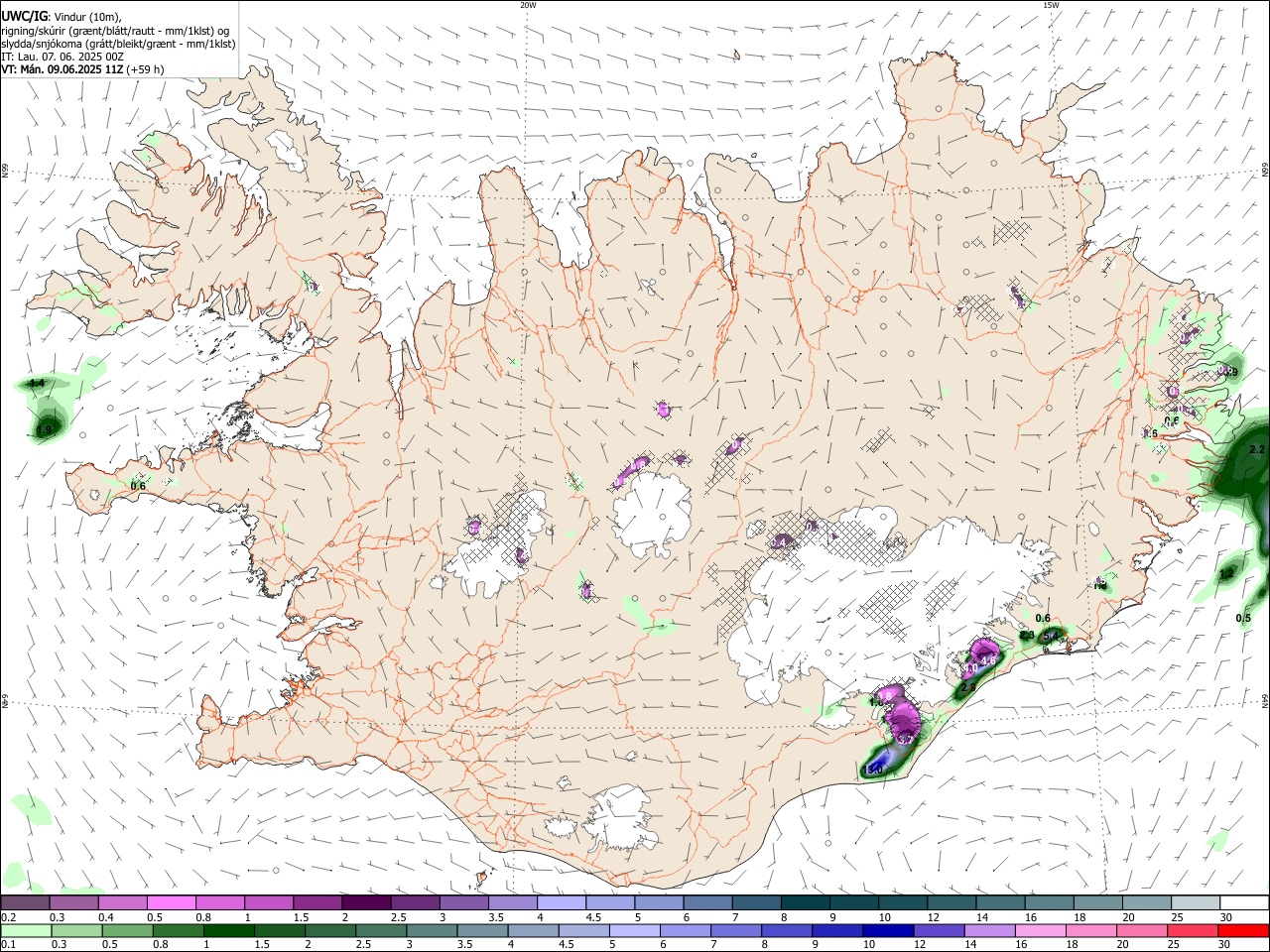Click the 'UWC/IG' title text
Screen dimensions: 1270x952
click(x=23, y=17)
